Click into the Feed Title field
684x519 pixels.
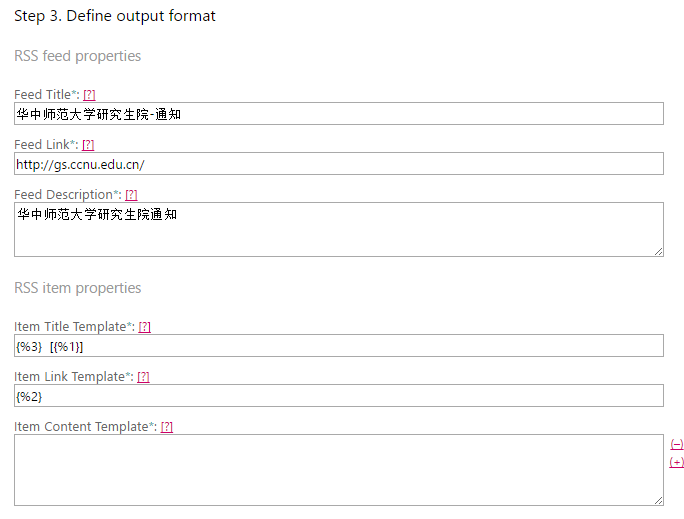pyautogui.click(x=338, y=114)
